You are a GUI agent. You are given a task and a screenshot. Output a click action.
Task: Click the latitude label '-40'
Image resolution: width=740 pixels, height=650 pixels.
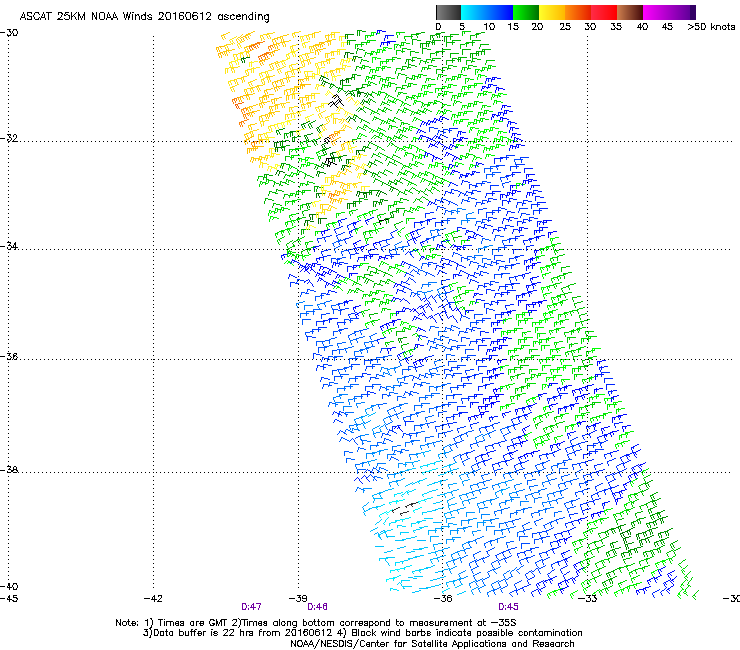tap(9, 586)
